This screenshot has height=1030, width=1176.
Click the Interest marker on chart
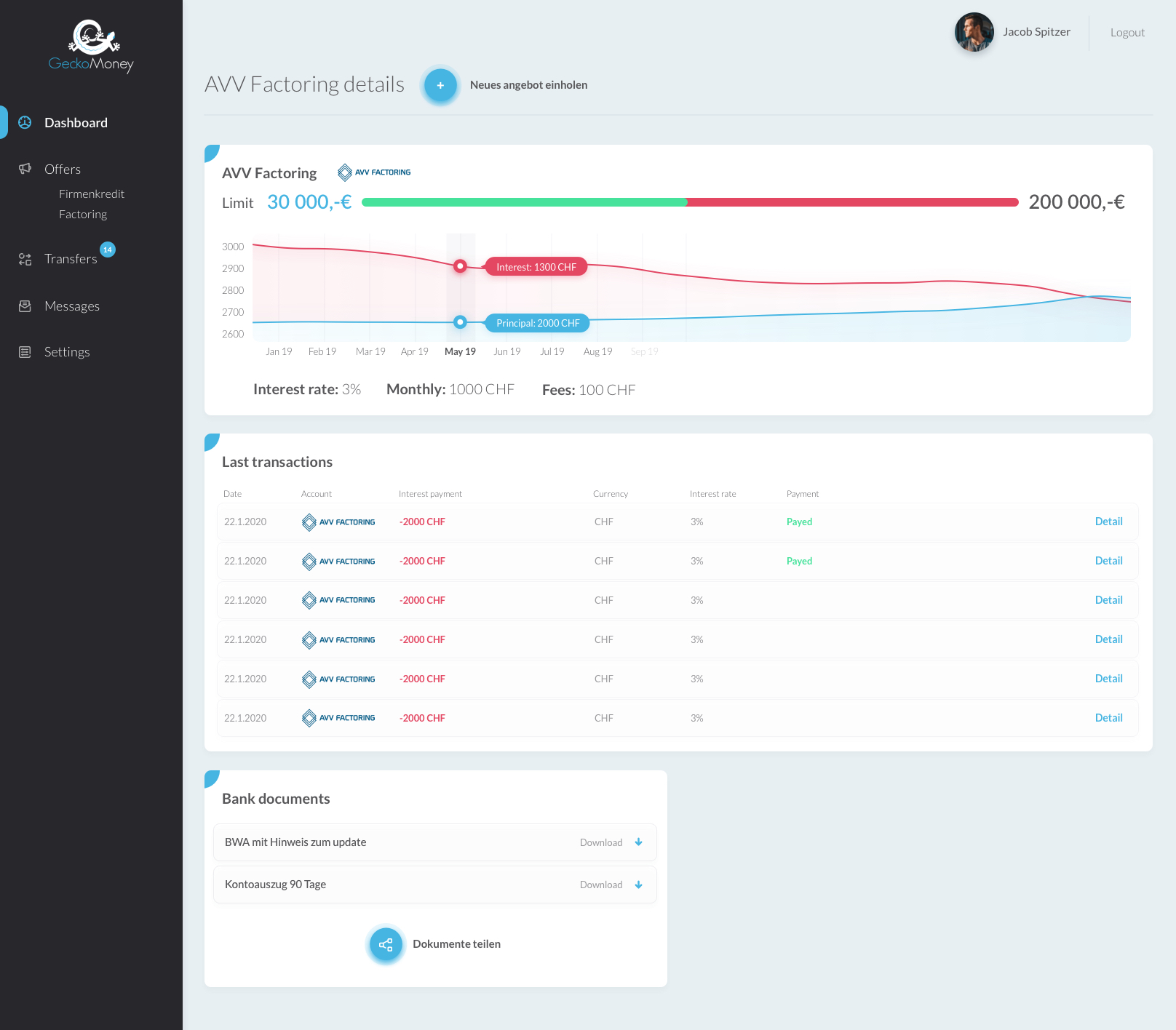[460, 266]
